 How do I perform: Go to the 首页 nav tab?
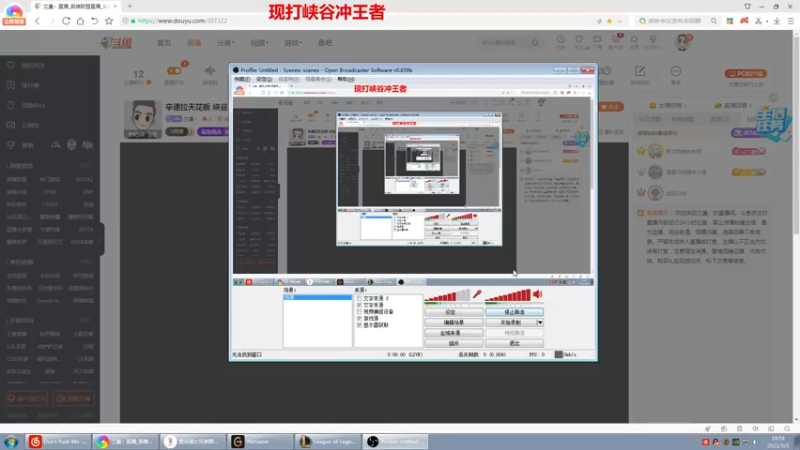(x=164, y=43)
